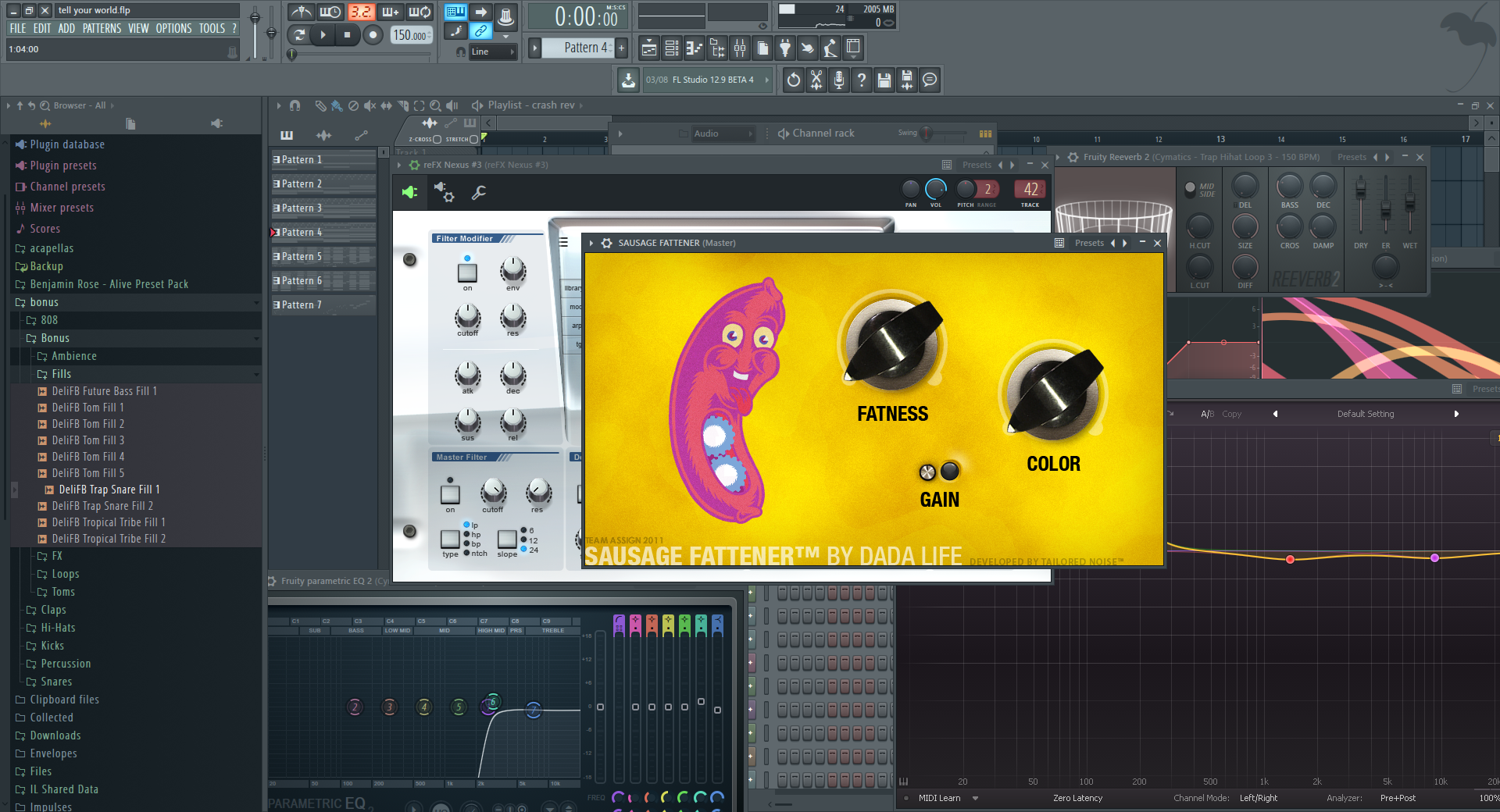Toggle the link-to-controller chain button

tap(481, 31)
